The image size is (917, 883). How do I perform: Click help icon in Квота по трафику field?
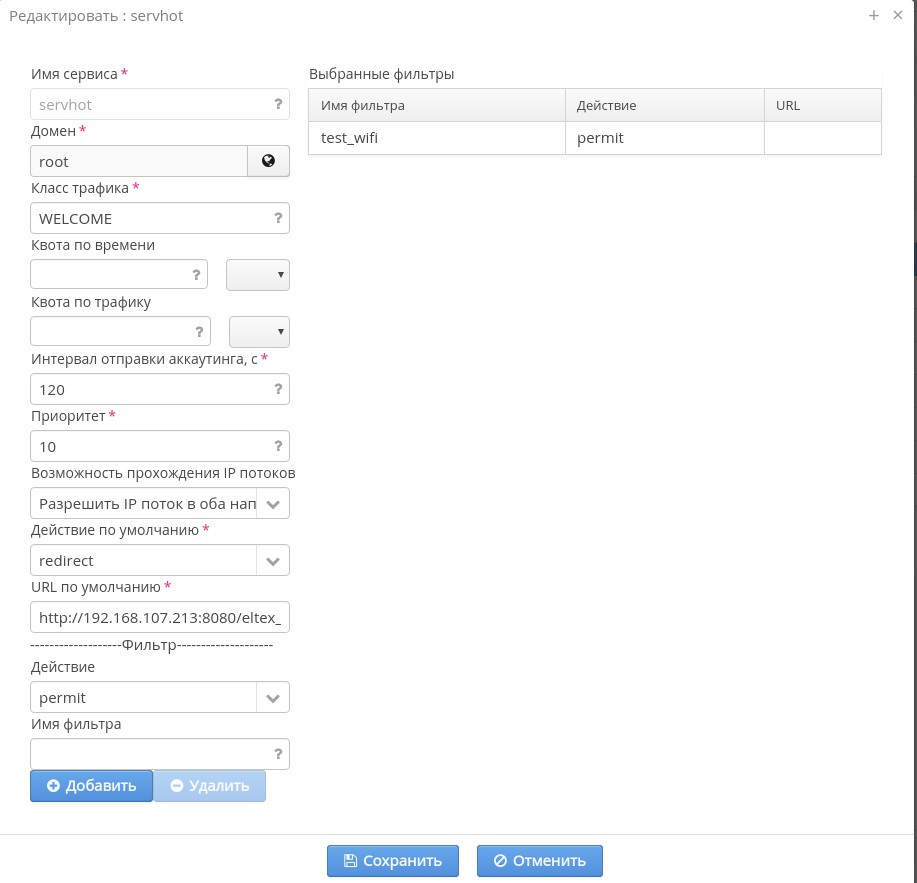point(199,332)
